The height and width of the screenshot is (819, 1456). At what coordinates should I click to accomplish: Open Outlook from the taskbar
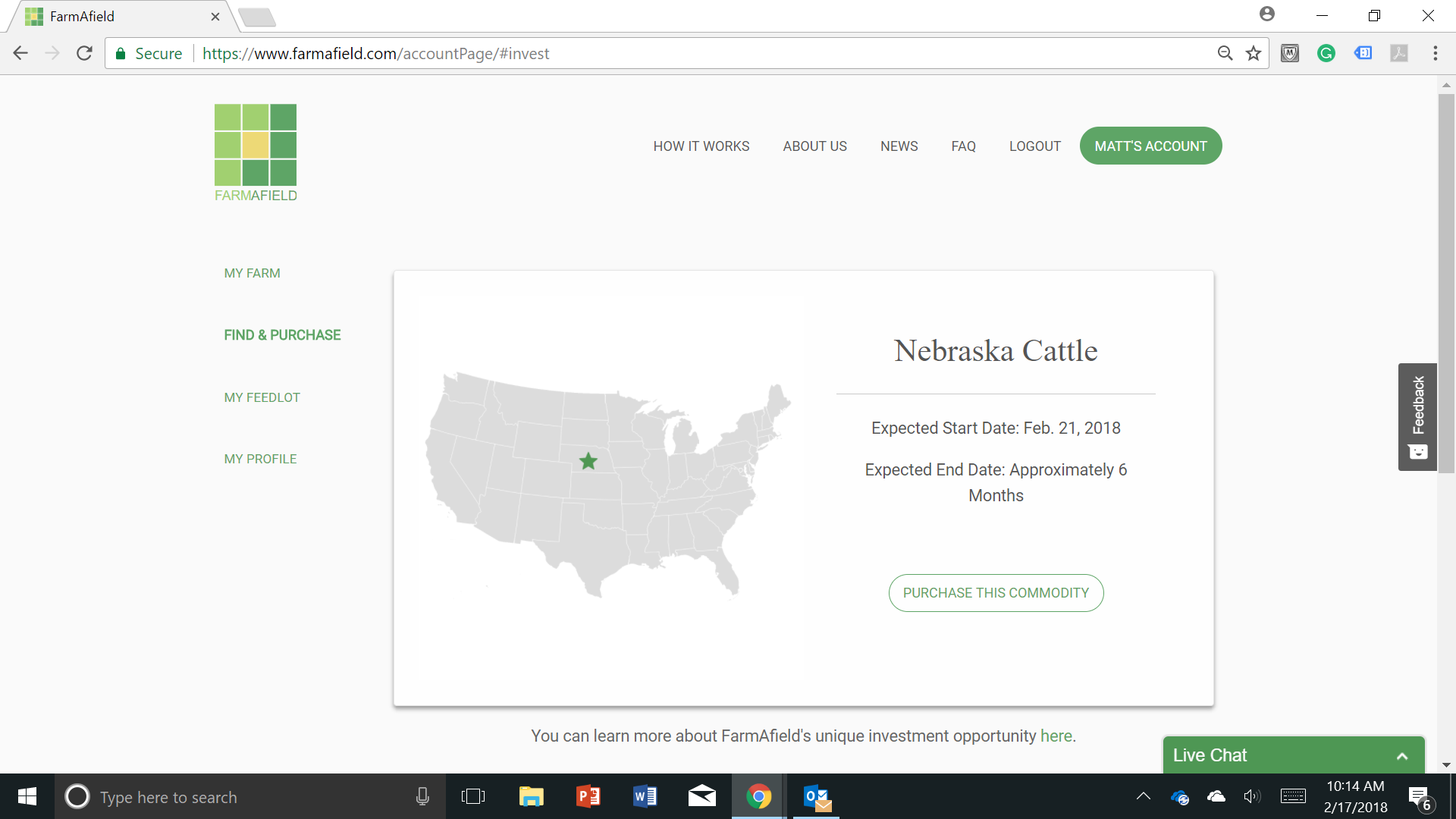pyautogui.click(x=817, y=796)
